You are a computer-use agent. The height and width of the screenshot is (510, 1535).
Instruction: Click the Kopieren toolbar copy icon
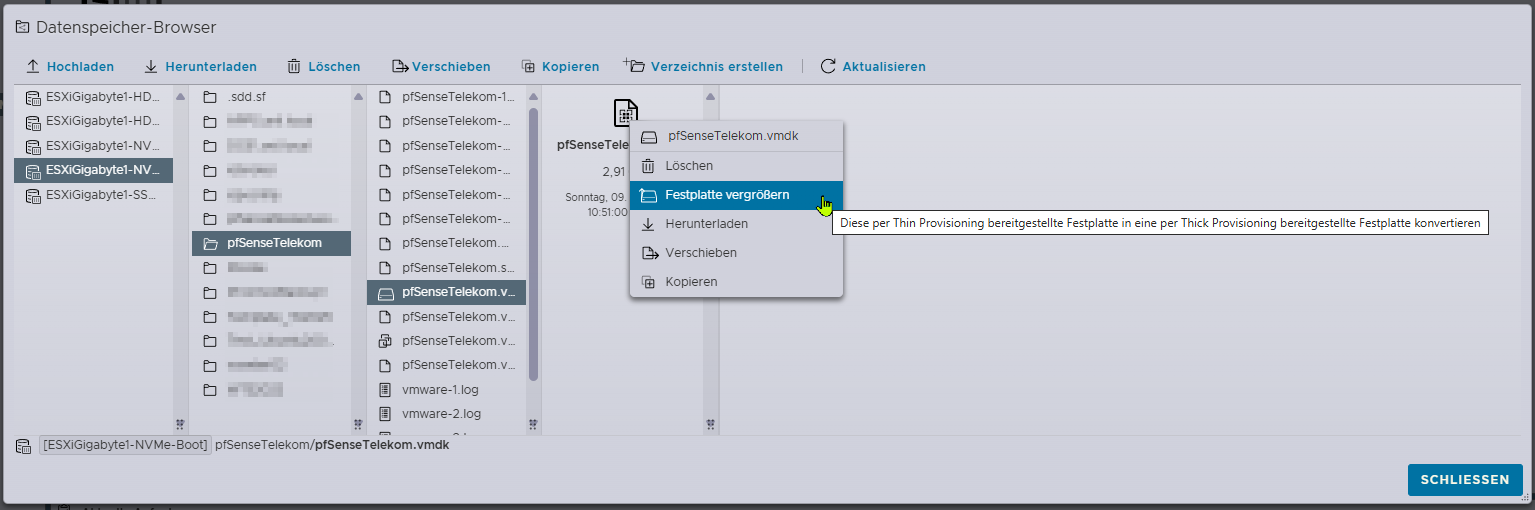pos(529,67)
